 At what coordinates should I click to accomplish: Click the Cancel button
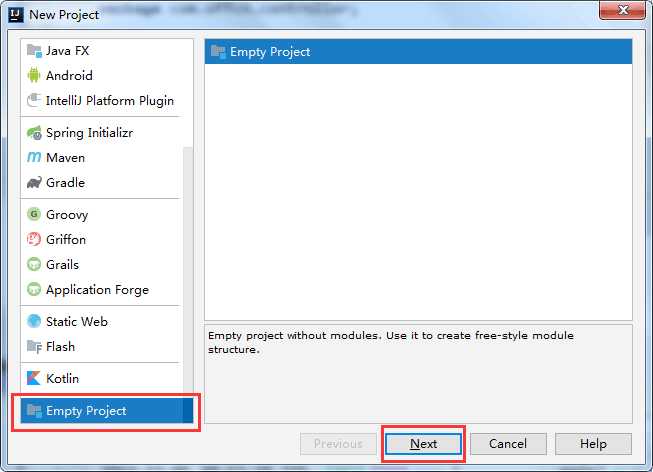click(x=508, y=444)
